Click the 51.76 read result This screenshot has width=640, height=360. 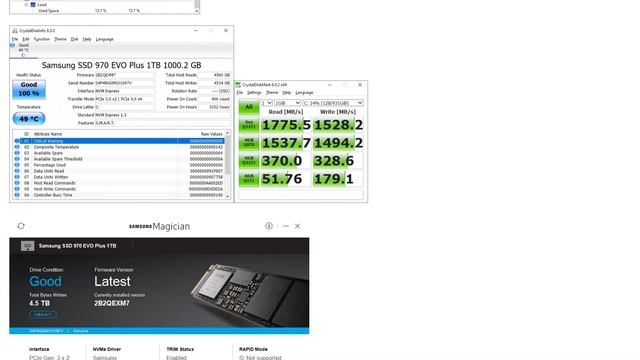pos(286,179)
